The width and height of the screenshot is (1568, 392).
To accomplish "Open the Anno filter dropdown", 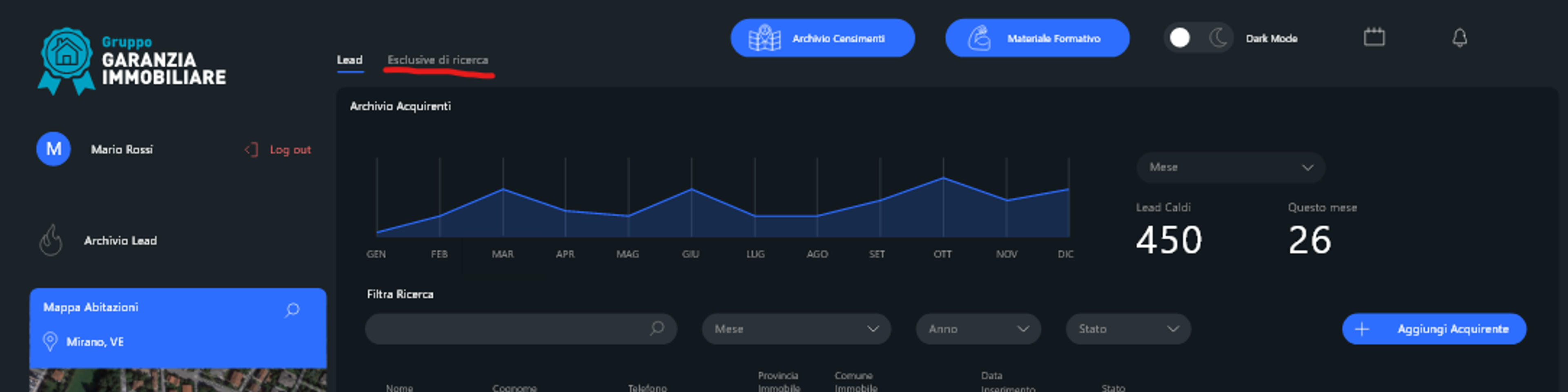I will (x=978, y=329).
